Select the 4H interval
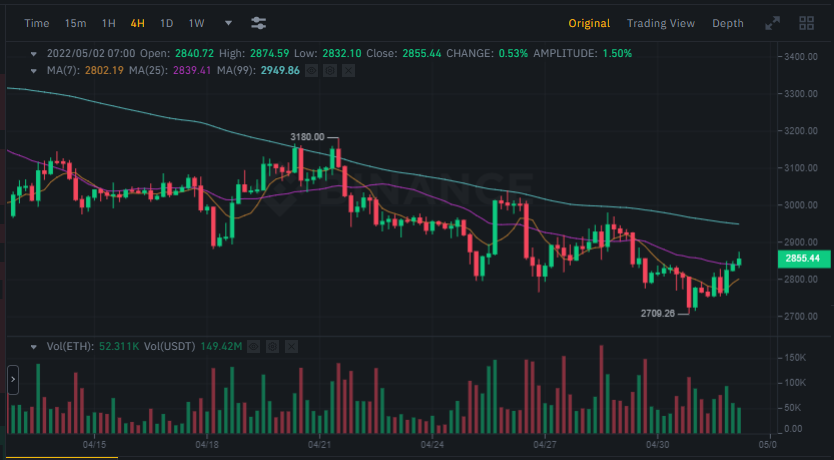The image size is (834, 460). 138,23
